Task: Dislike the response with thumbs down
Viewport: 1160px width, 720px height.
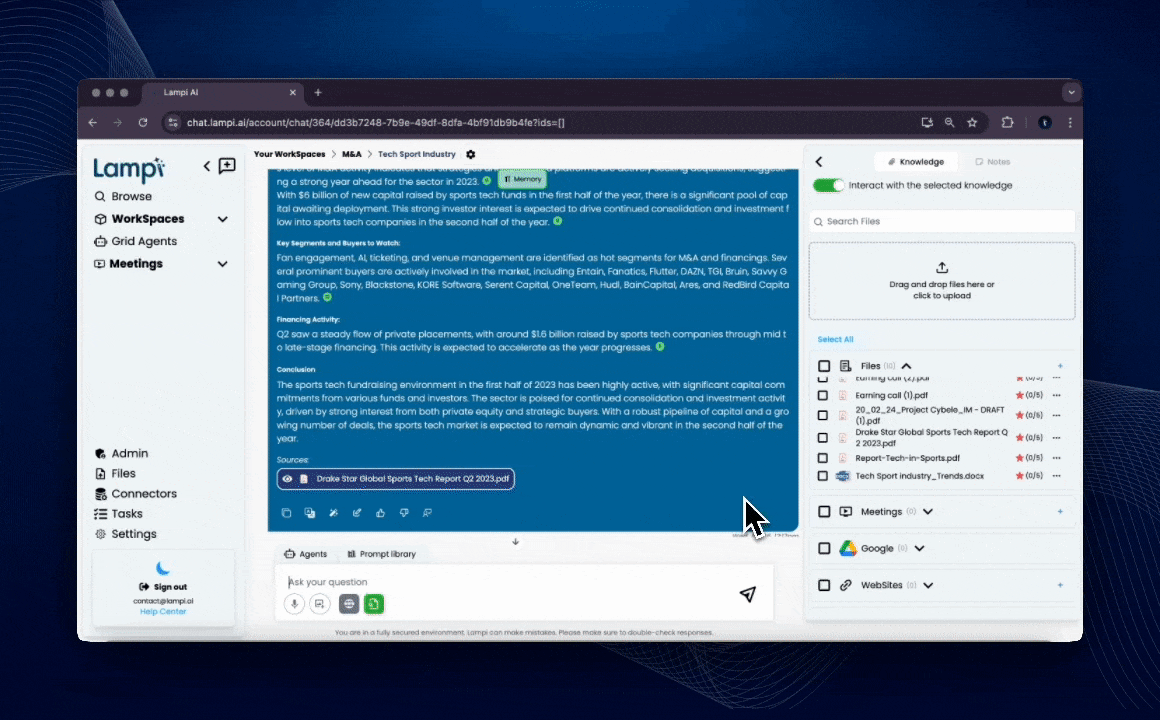Action: pyautogui.click(x=404, y=513)
